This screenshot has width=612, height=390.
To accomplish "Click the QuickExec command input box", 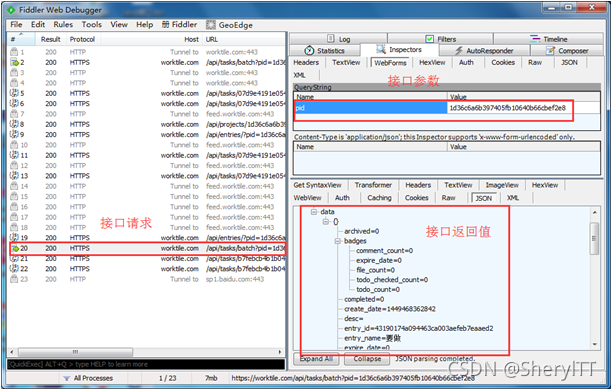I will click(146, 364).
